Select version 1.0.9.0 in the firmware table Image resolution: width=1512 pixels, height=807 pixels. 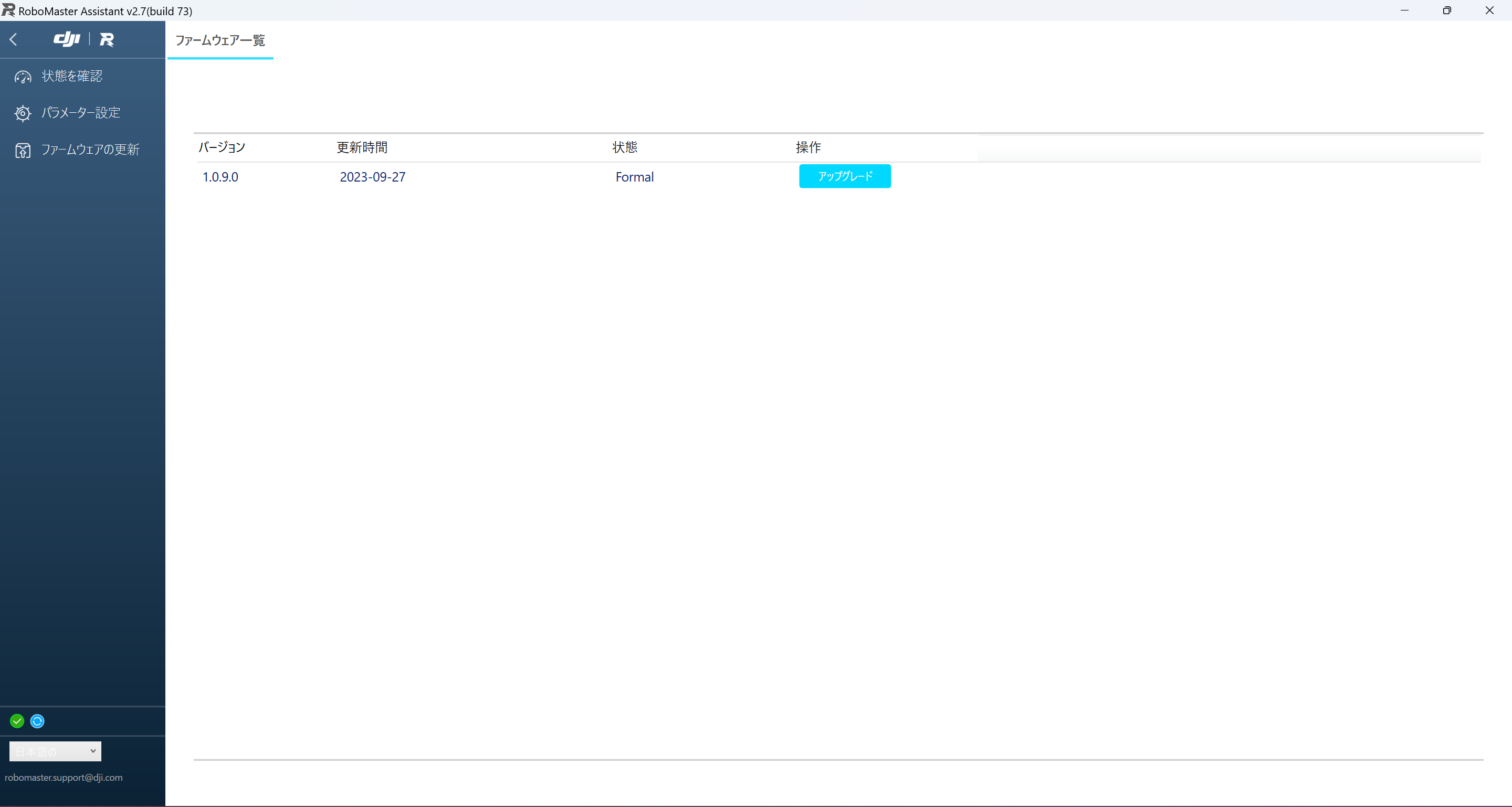[220, 176]
